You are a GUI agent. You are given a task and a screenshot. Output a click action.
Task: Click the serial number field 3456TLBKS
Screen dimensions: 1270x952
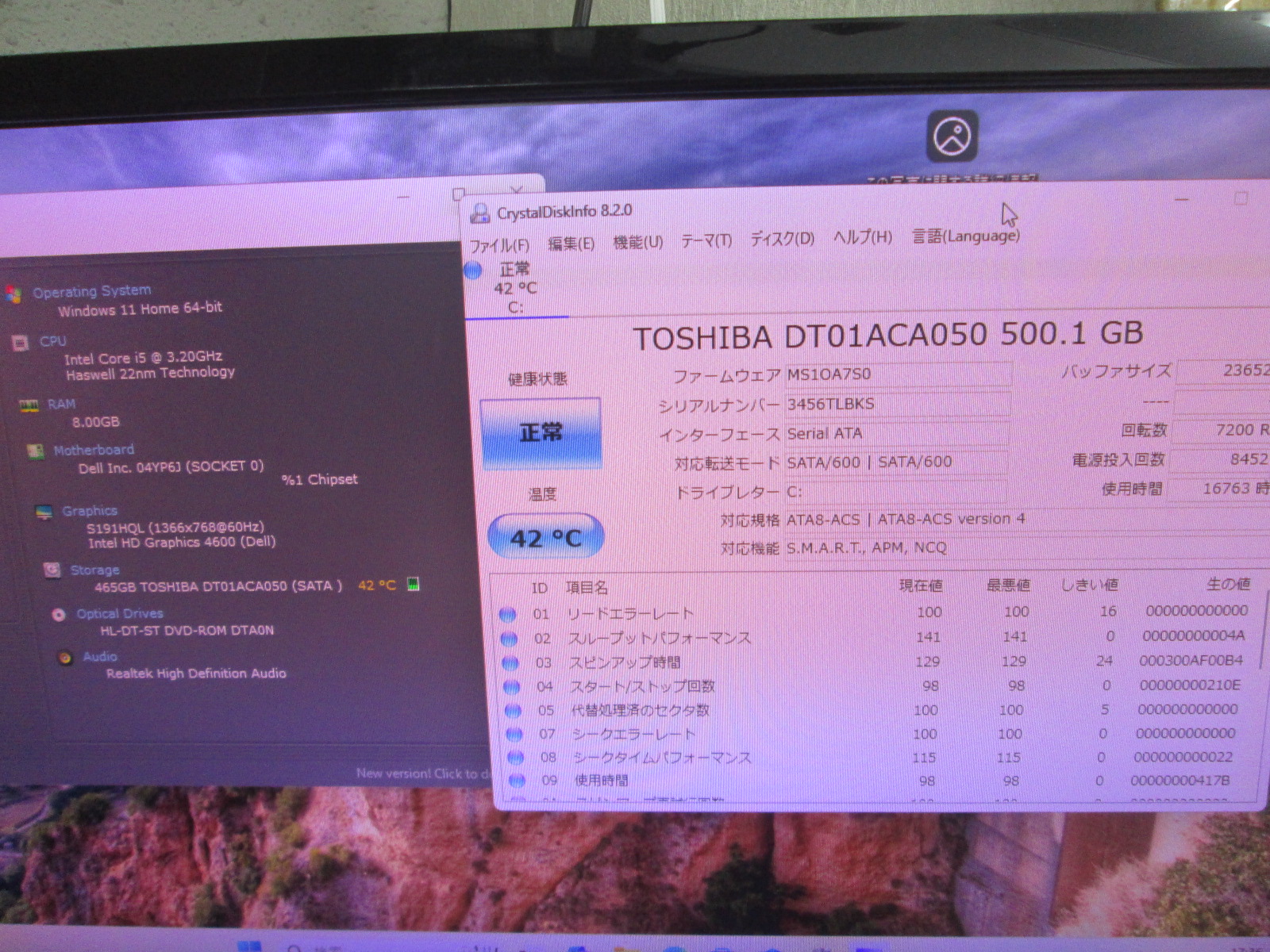(897, 404)
